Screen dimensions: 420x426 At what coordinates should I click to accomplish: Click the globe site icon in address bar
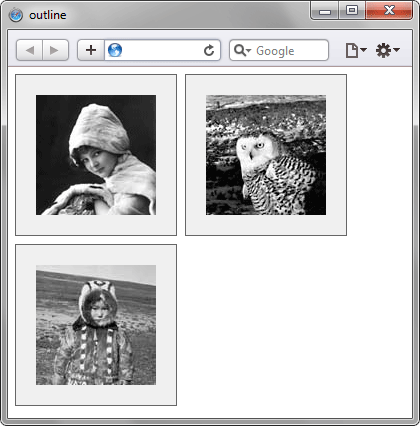point(115,50)
